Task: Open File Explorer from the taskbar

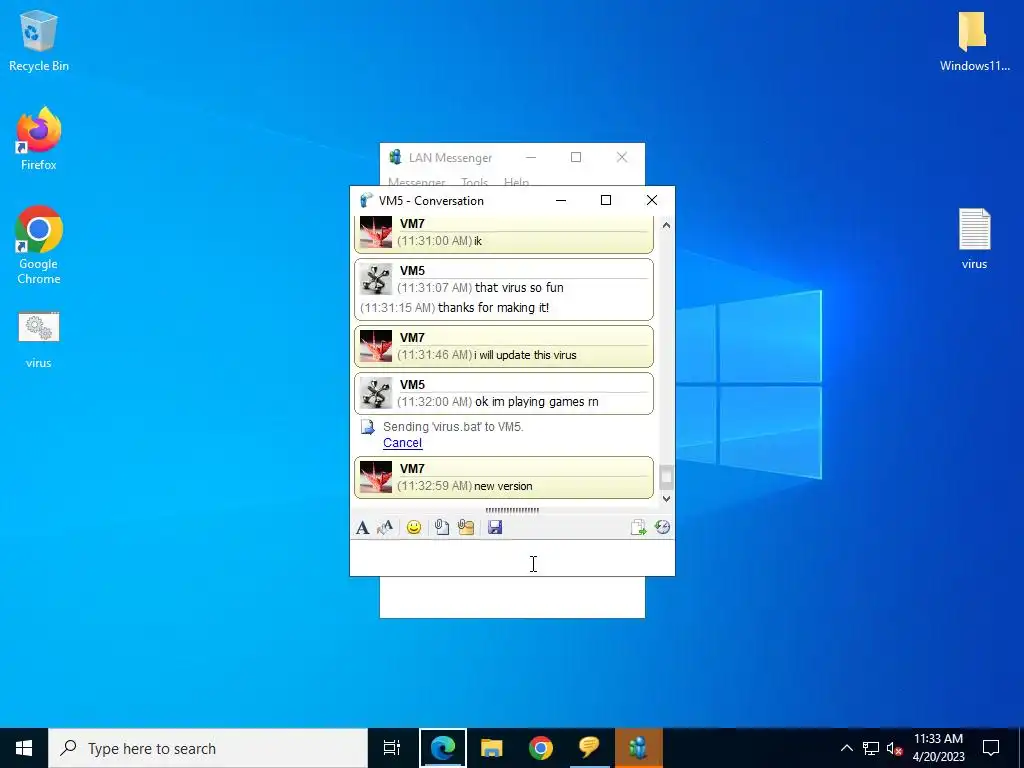Action: (x=492, y=748)
